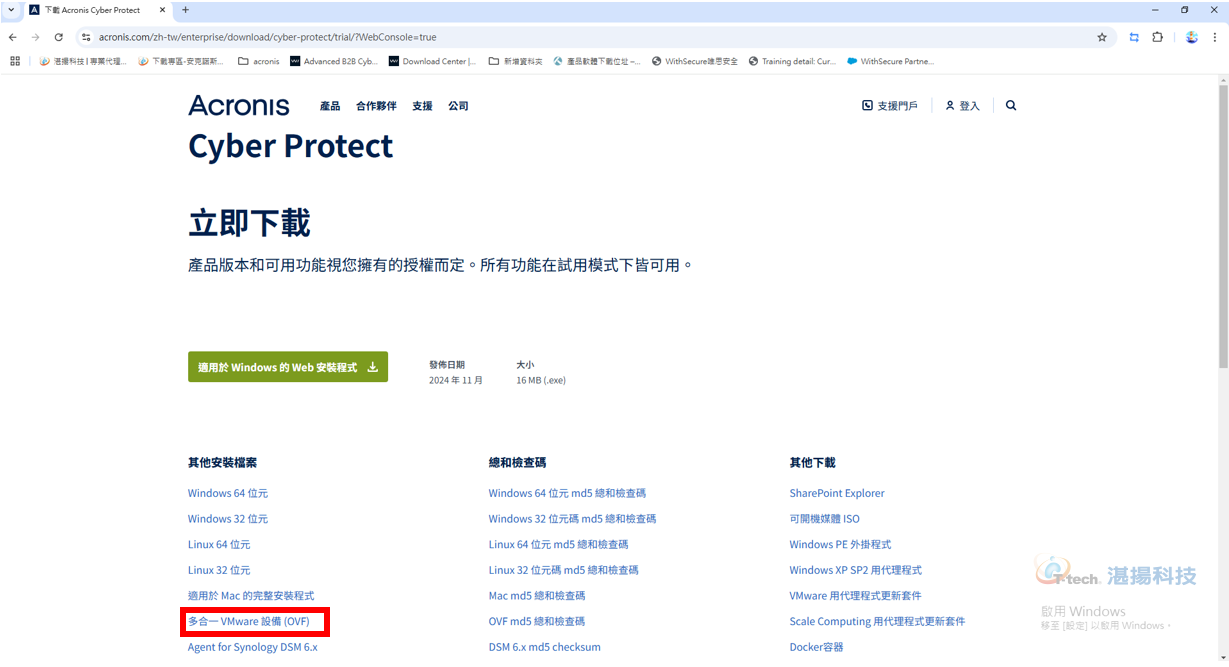Image resolution: width=1229 pixels, height=667 pixels.
Task: Click the 登入 sign-in link
Action: [x=963, y=106]
